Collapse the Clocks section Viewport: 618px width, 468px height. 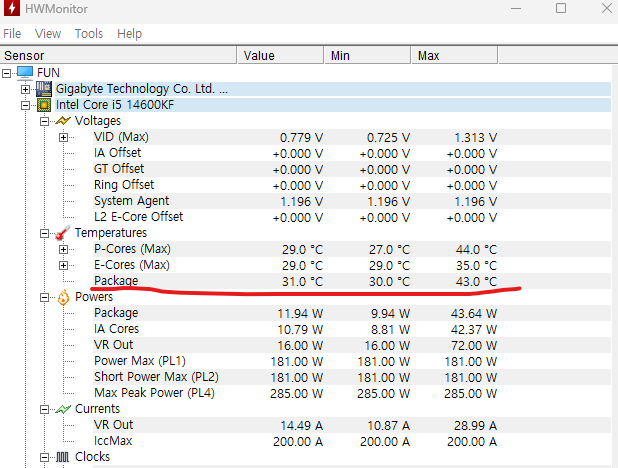[x=45, y=457]
